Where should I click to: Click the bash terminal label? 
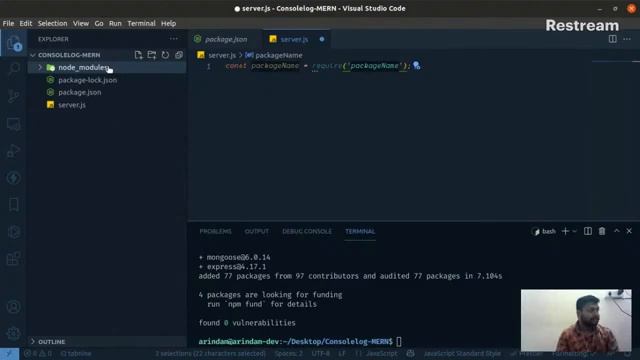(549, 231)
